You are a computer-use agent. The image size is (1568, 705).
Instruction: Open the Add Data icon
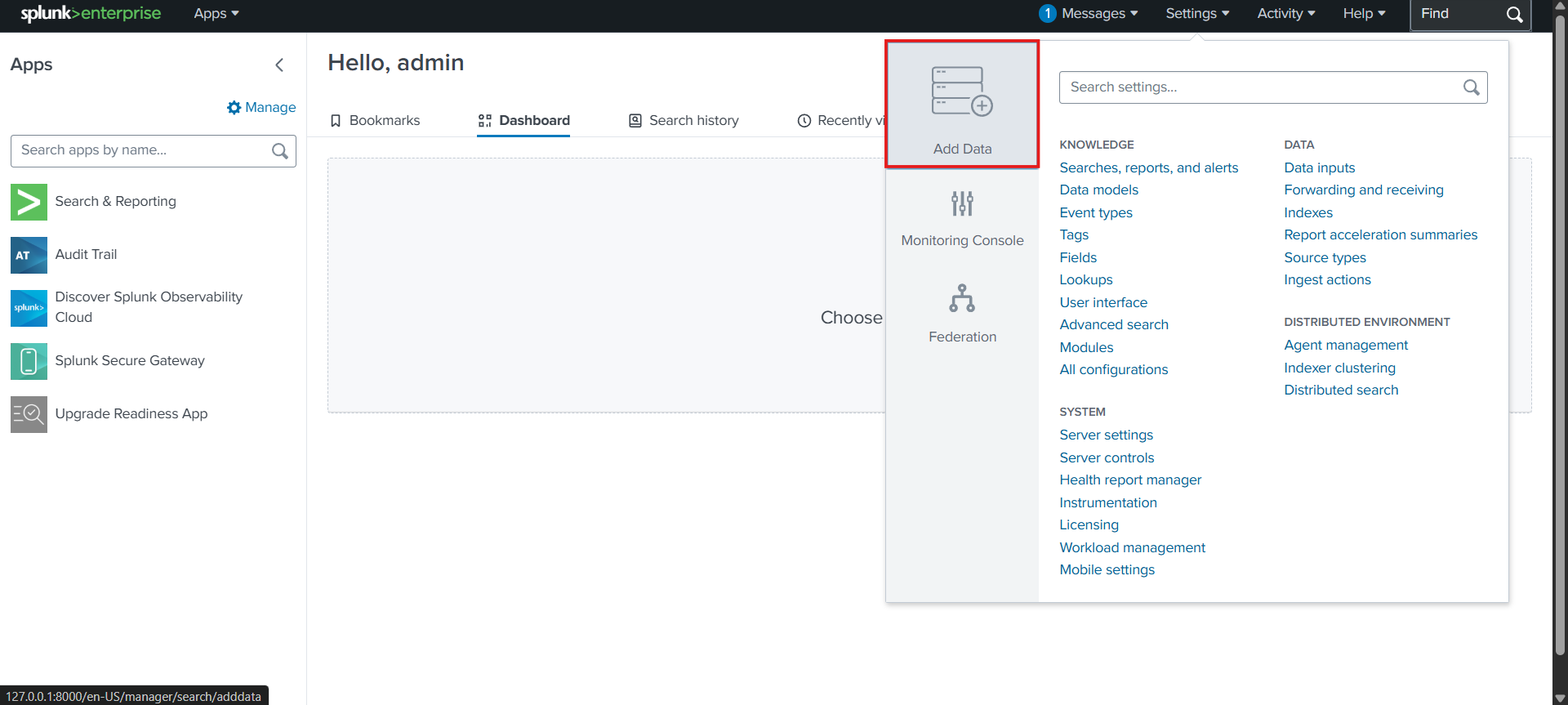tap(962, 91)
